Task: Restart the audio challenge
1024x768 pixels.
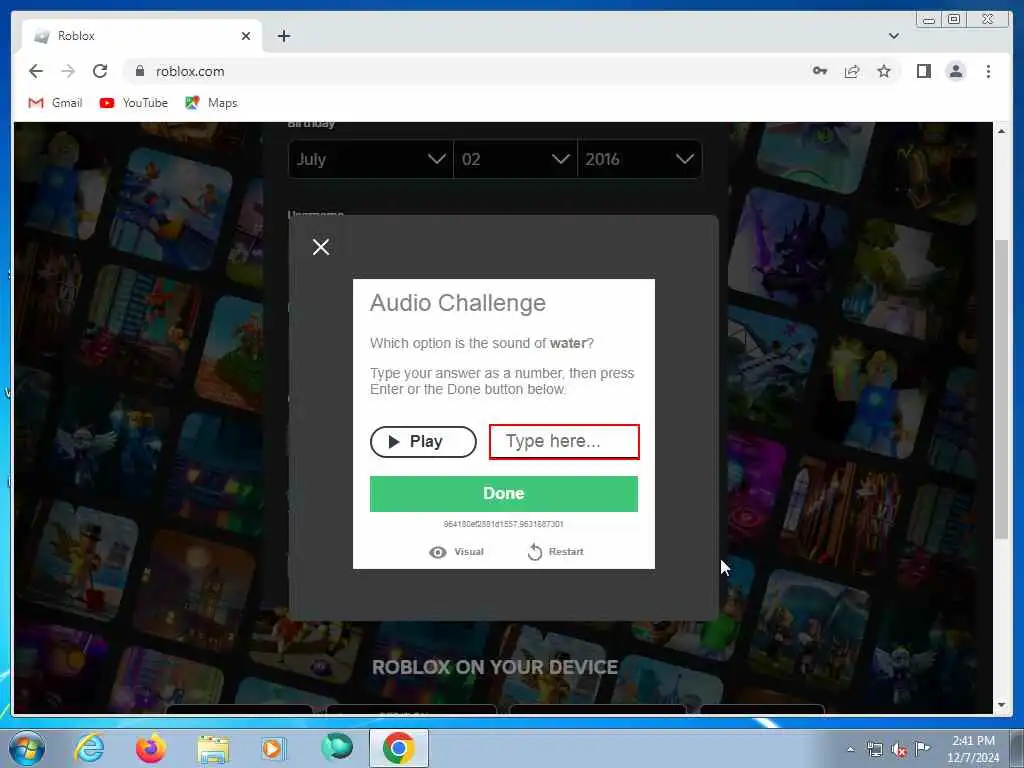Action: [x=555, y=552]
